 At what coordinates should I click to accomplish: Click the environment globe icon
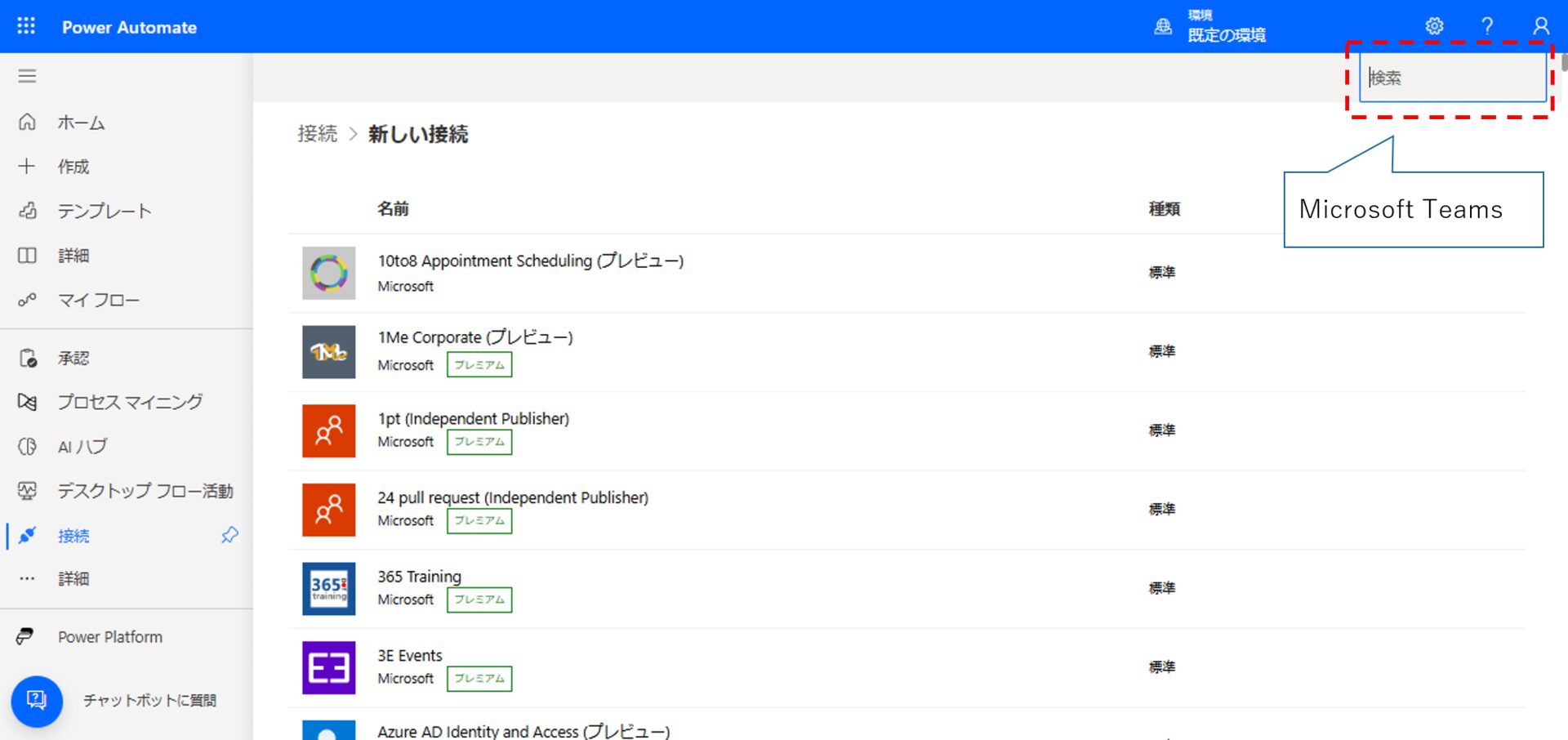pyautogui.click(x=1163, y=27)
